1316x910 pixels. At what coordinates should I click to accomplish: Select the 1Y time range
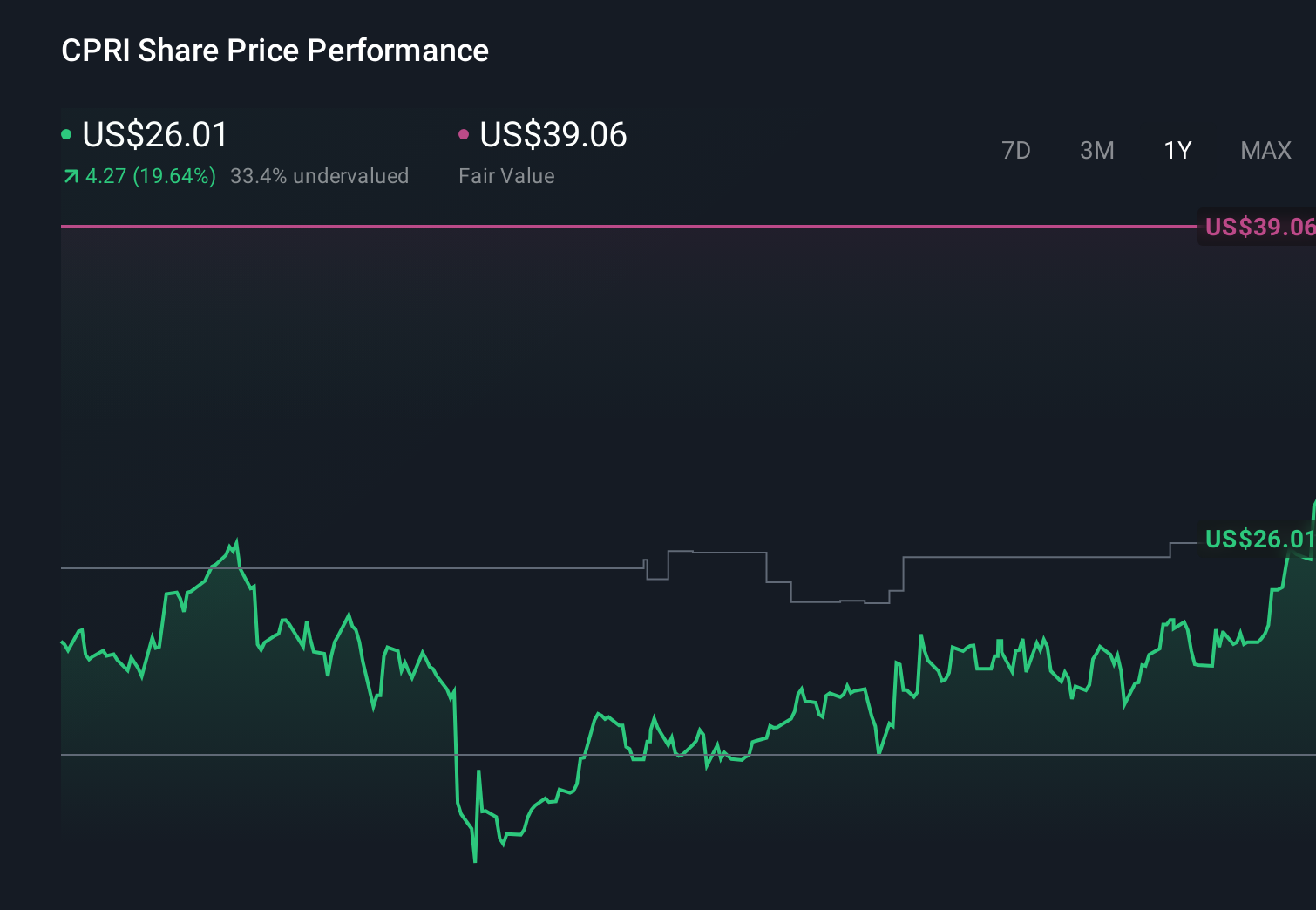(x=1177, y=150)
